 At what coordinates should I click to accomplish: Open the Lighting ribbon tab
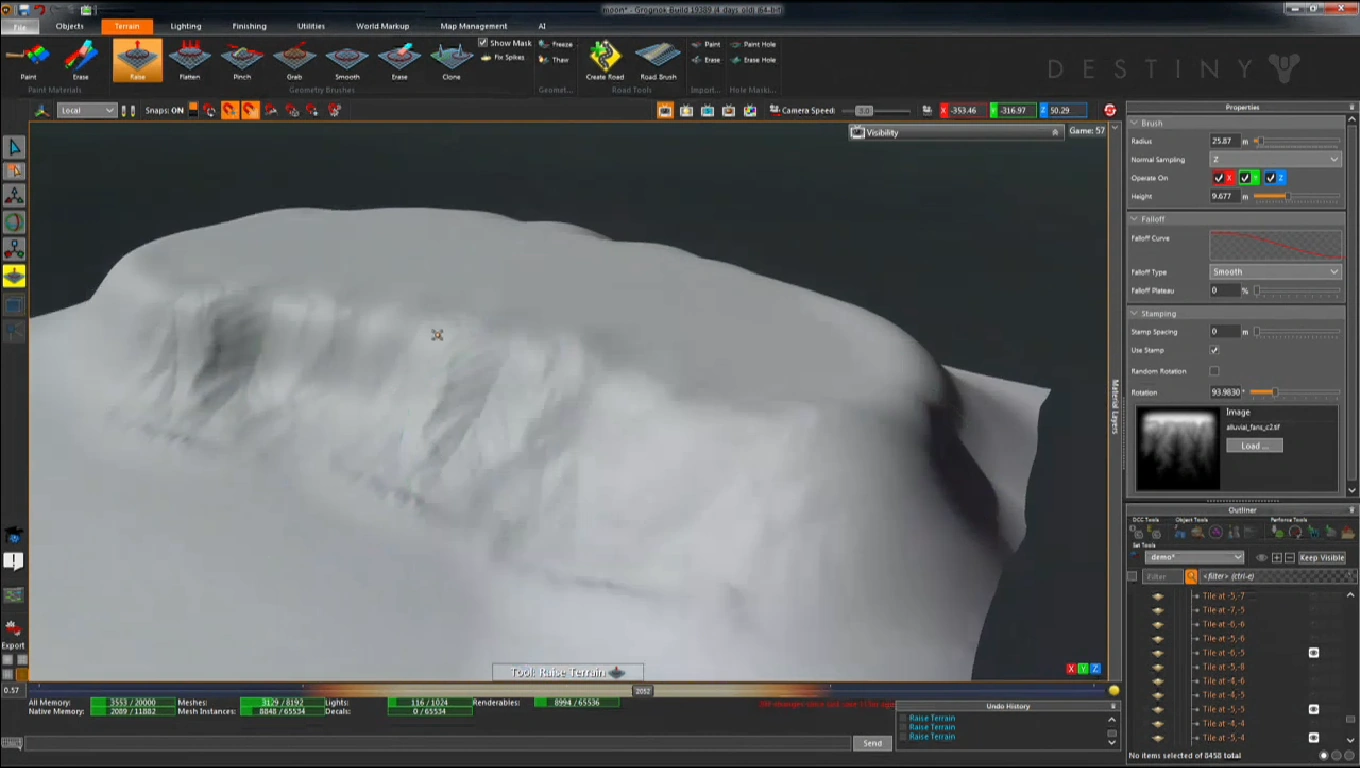tap(185, 26)
